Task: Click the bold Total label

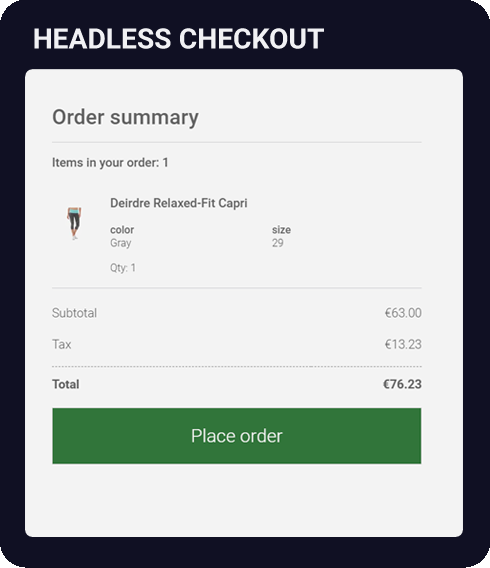Action: pos(66,384)
